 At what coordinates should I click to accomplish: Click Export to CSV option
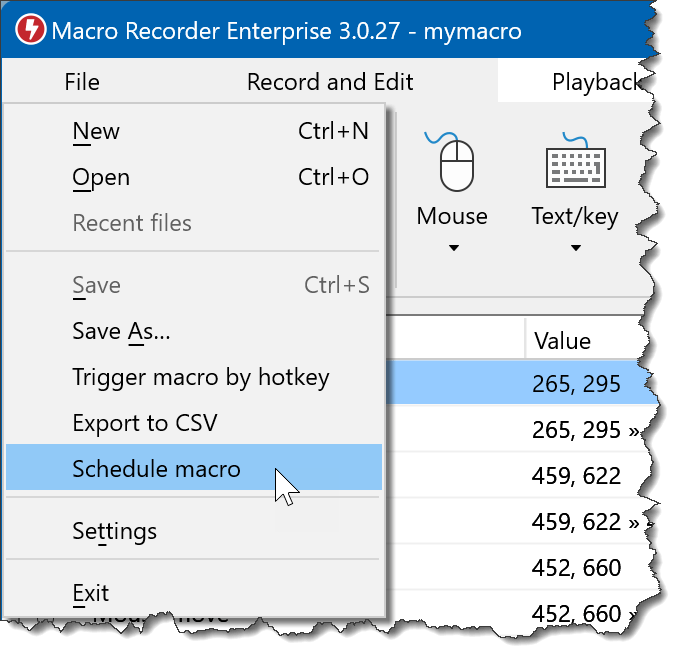coord(144,423)
